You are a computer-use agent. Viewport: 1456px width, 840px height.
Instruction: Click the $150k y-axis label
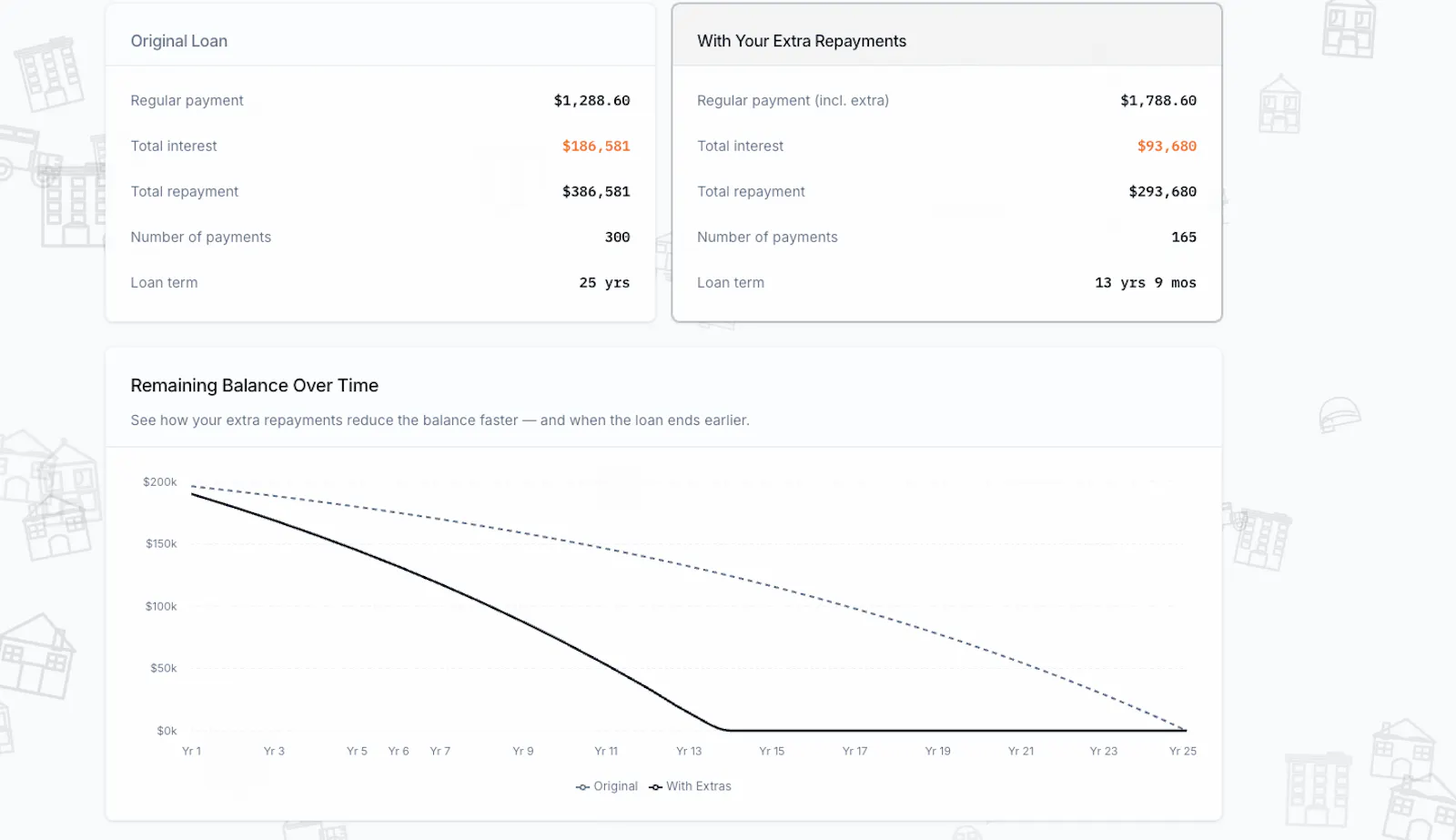(161, 543)
